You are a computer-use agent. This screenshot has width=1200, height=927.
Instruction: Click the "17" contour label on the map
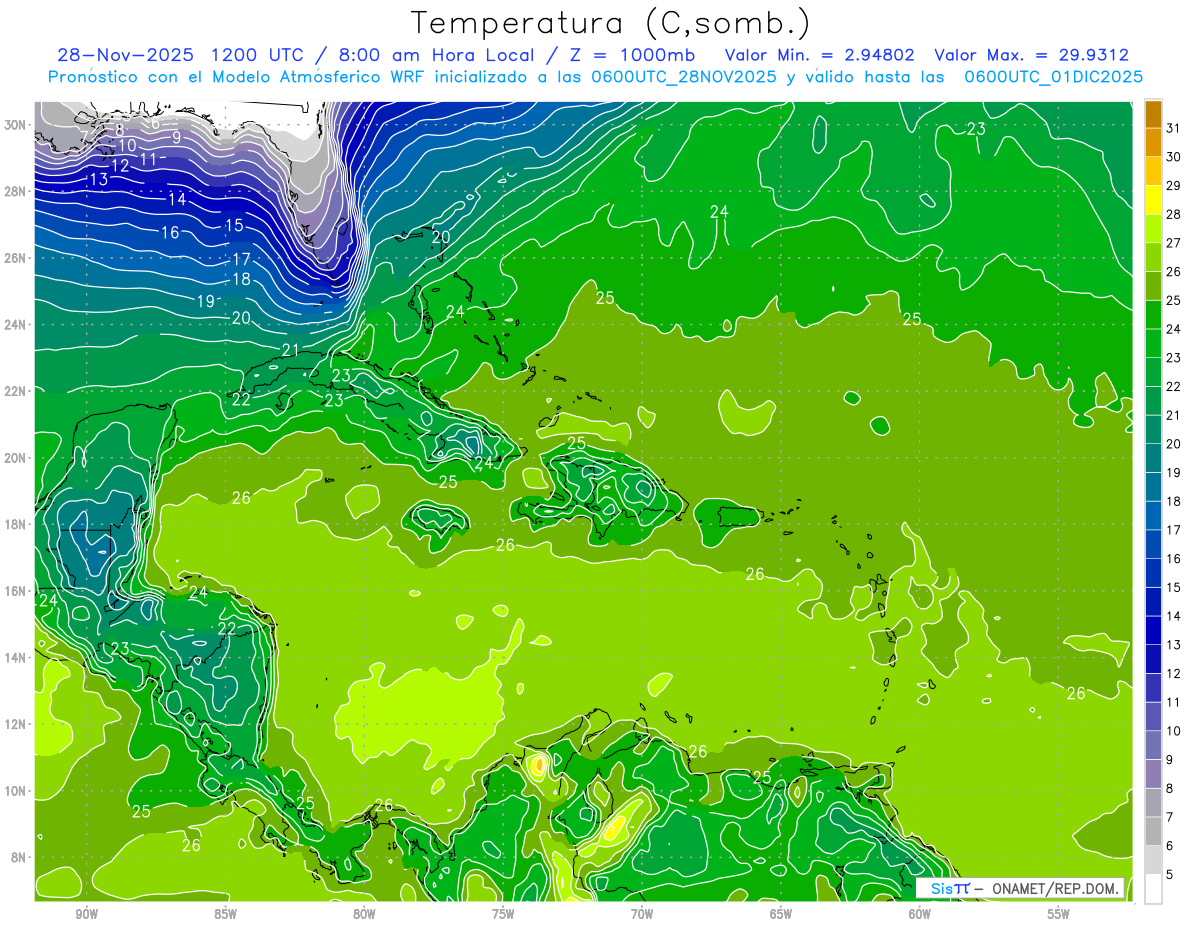pos(241,259)
